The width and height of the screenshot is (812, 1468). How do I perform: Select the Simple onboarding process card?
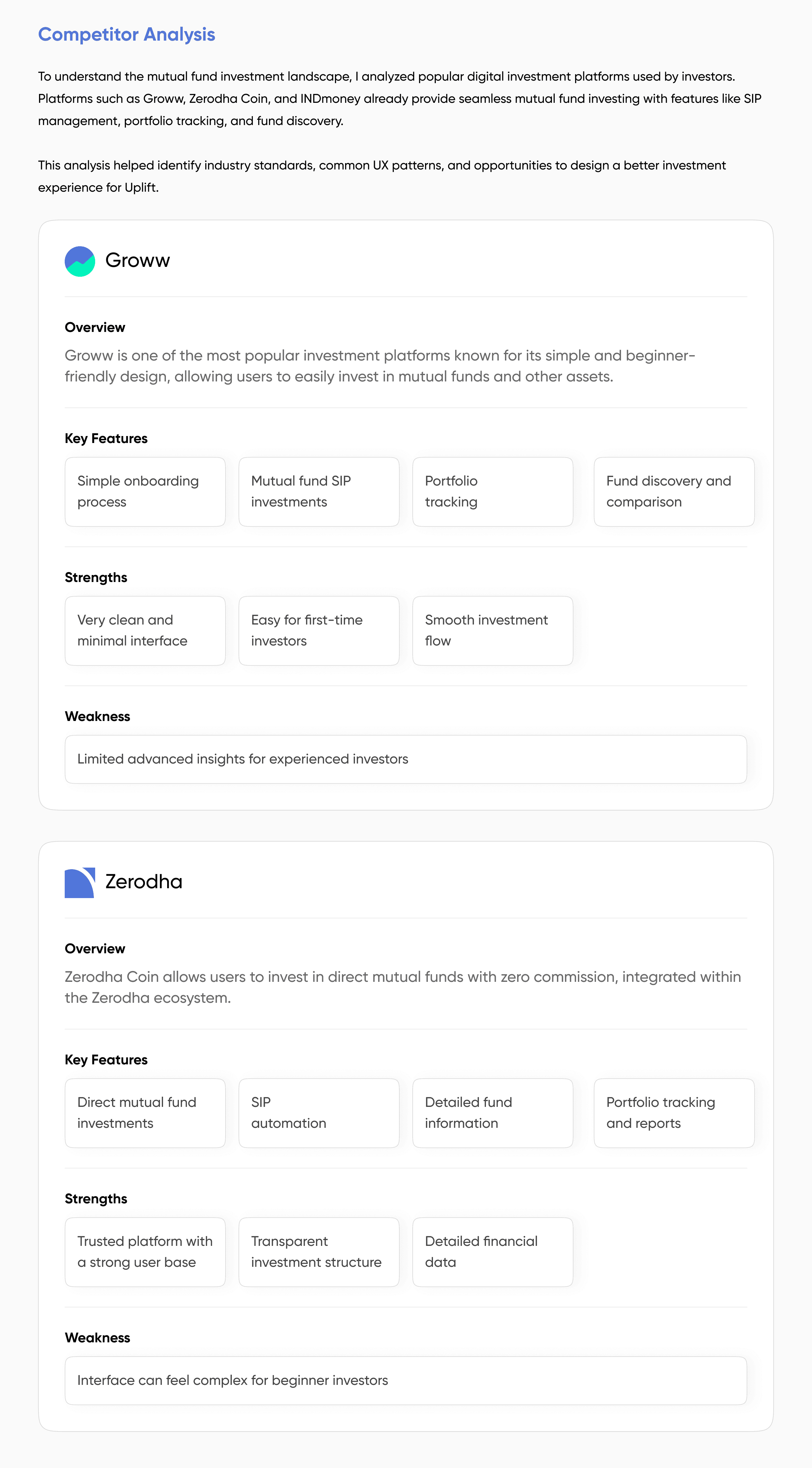point(145,491)
